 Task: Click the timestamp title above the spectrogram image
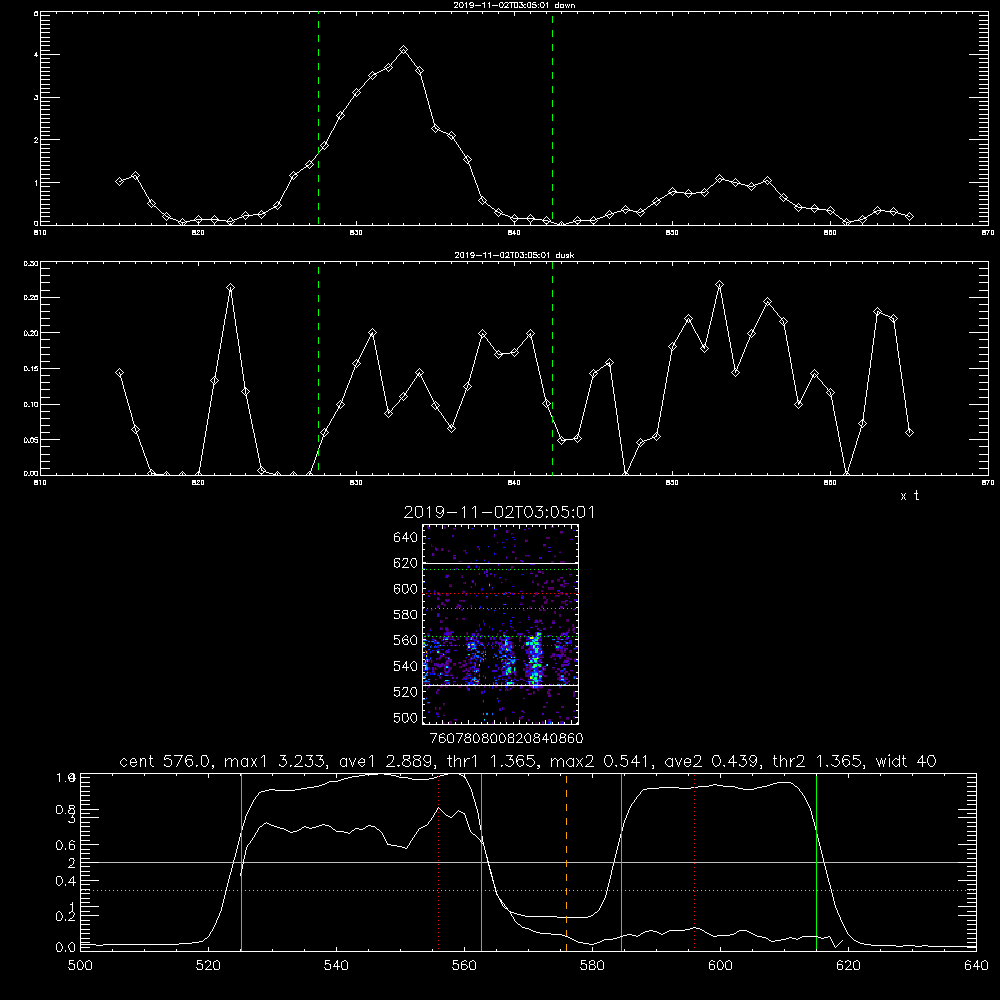pos(499,512)
